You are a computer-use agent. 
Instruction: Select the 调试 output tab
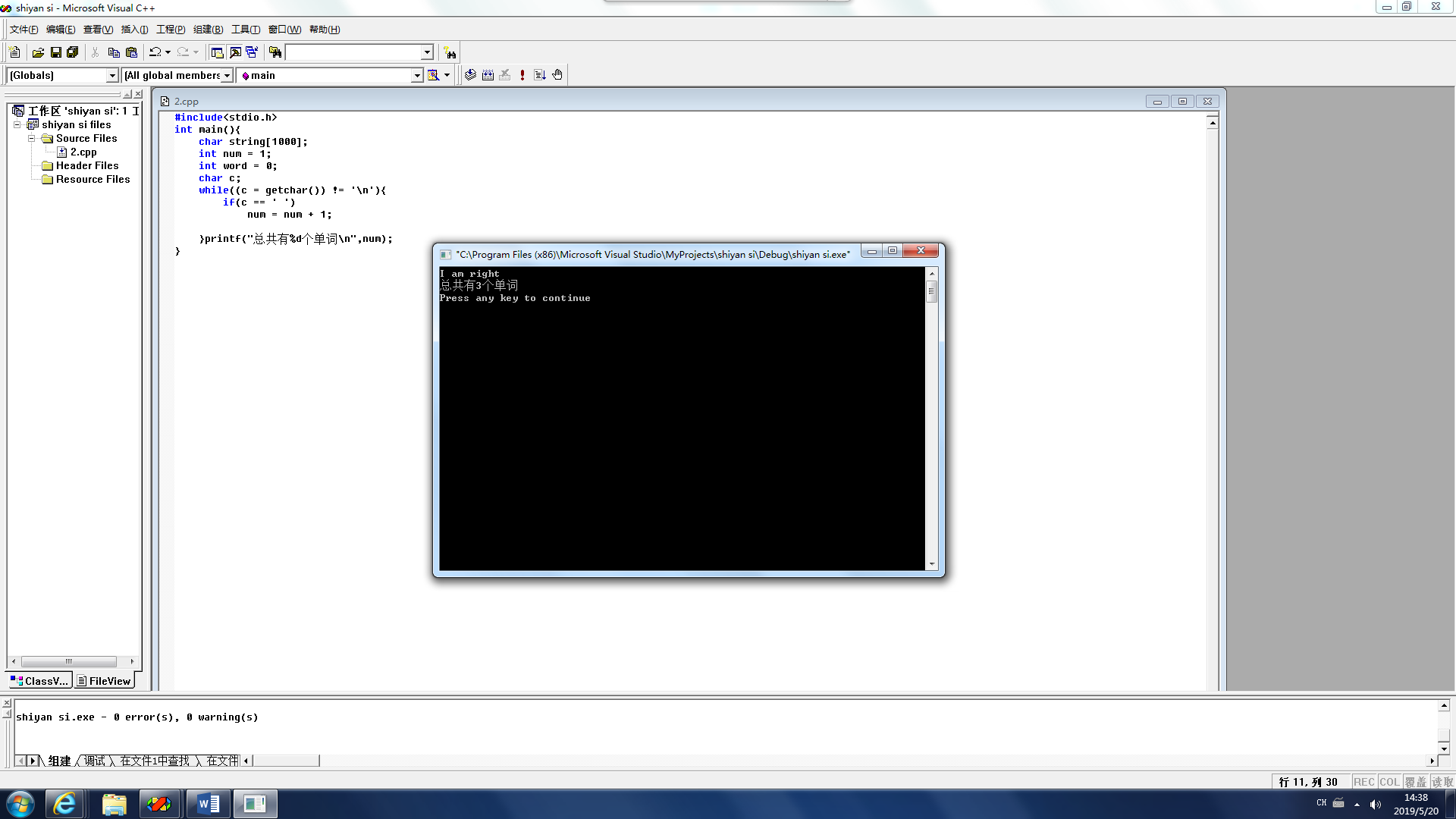(x=94, y=761)
